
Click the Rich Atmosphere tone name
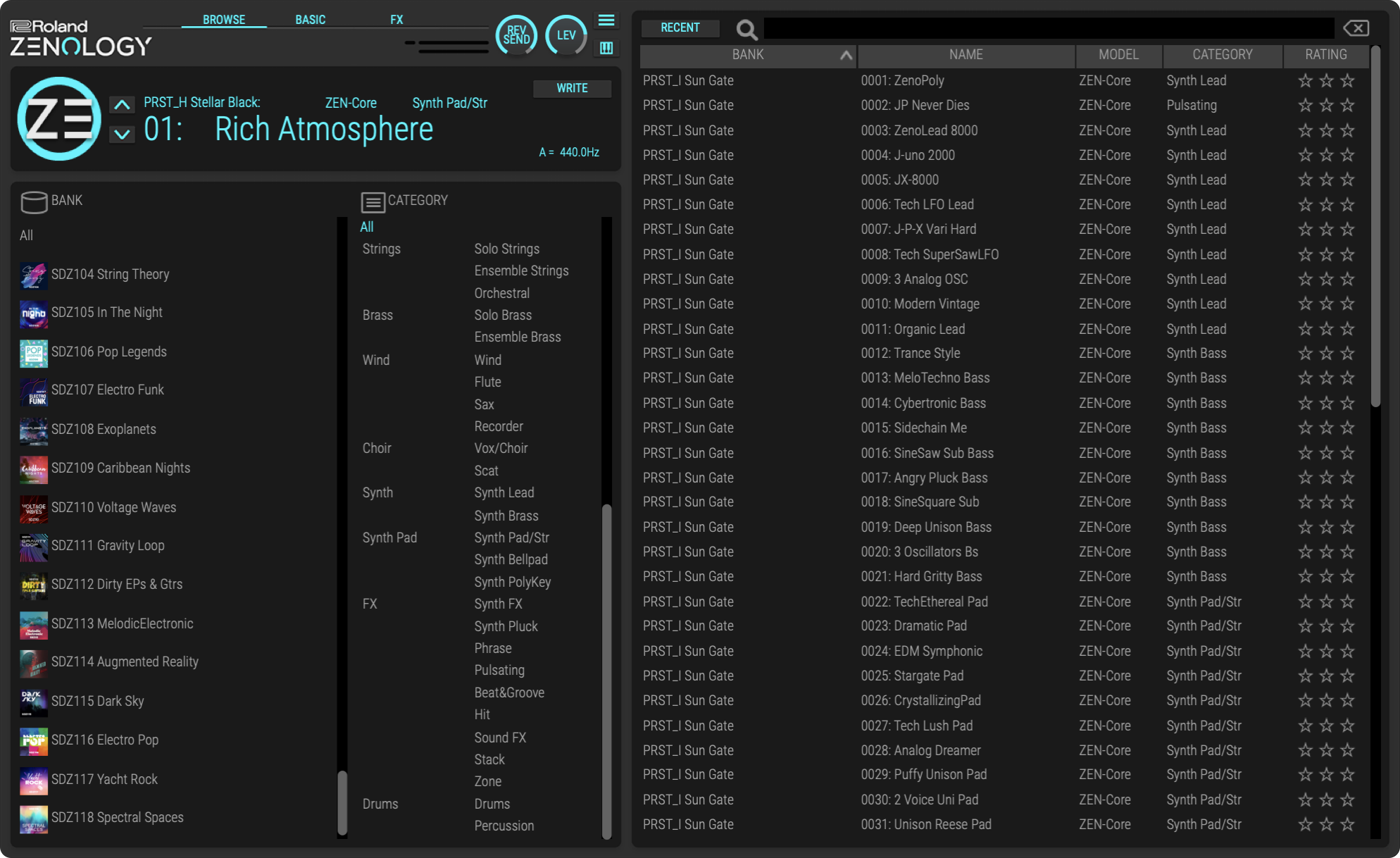point(324,130)
